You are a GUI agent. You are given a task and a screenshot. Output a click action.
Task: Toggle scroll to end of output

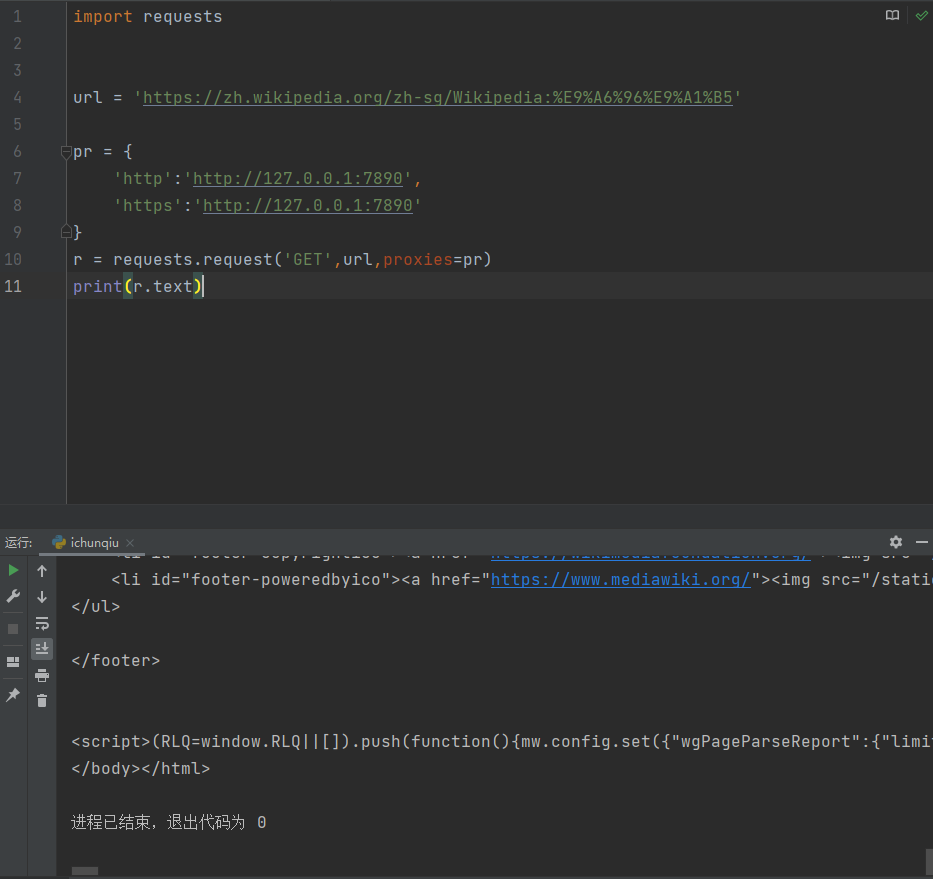[42, 649]
